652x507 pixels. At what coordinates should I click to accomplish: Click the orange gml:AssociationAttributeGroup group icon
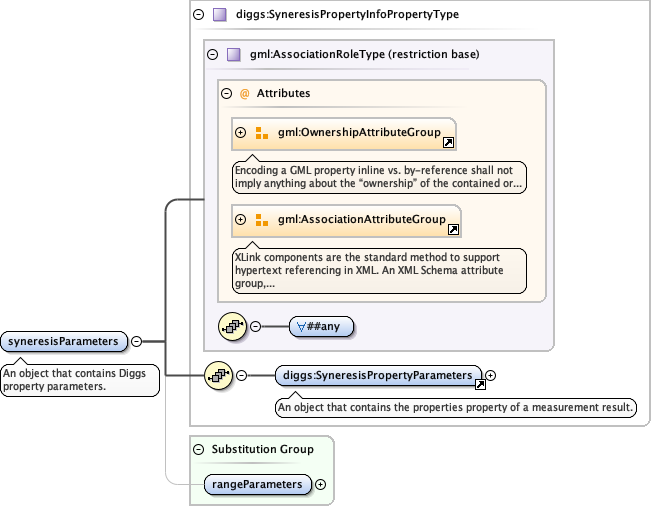[x=261, y=220]
